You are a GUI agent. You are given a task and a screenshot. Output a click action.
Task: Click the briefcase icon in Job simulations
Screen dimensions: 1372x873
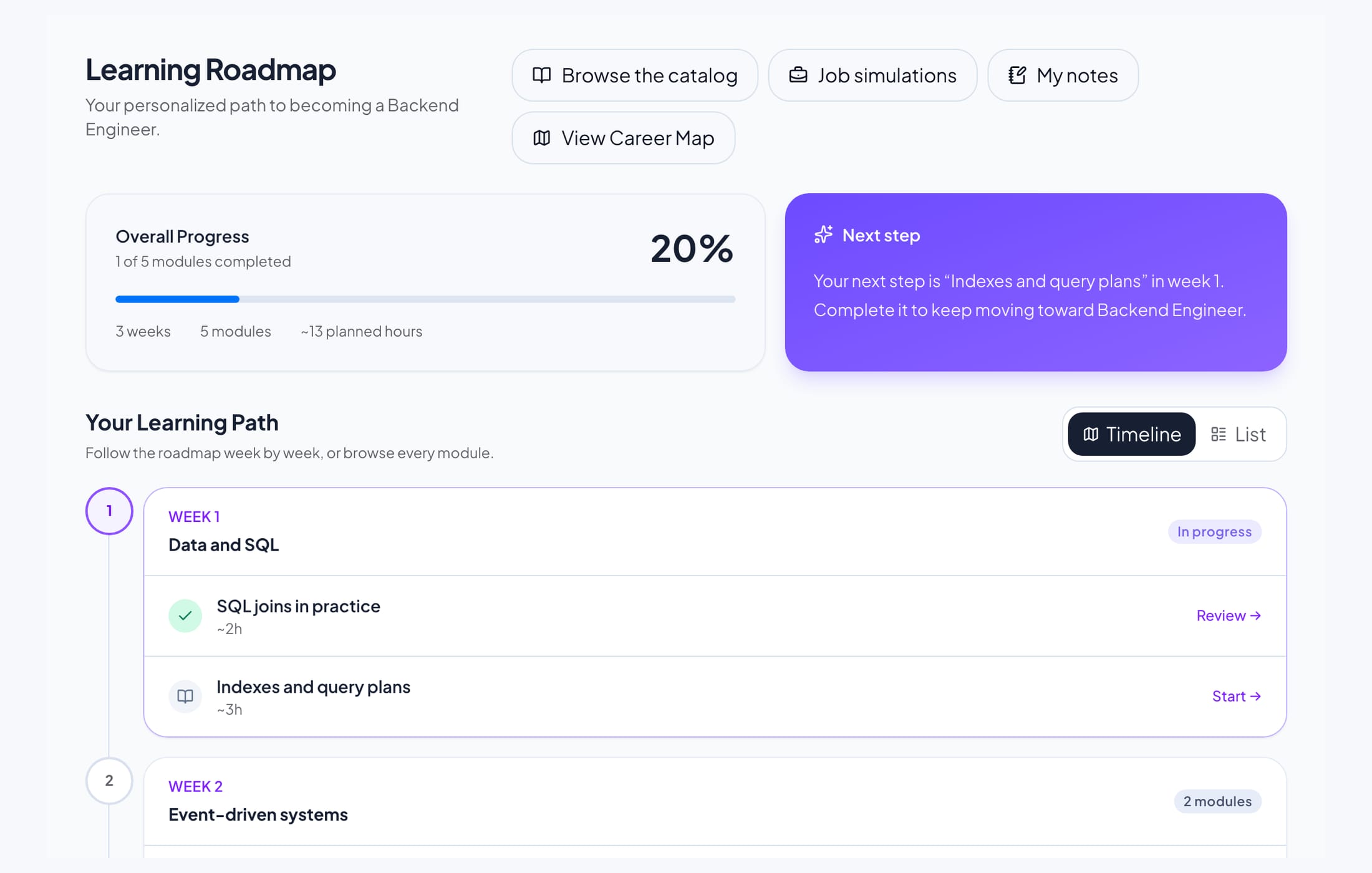798,75
